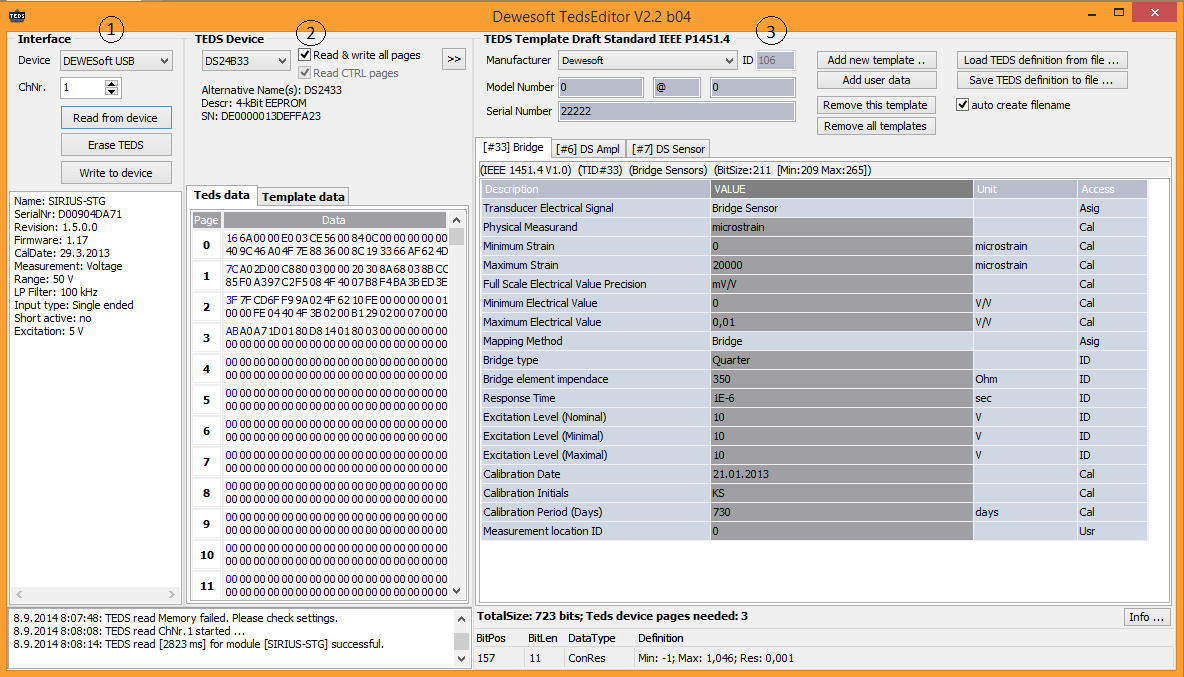The width and height of the screenshot is (1184, 677).
Task: Open the Info ... button
Action: click(x=1146, y=617)
